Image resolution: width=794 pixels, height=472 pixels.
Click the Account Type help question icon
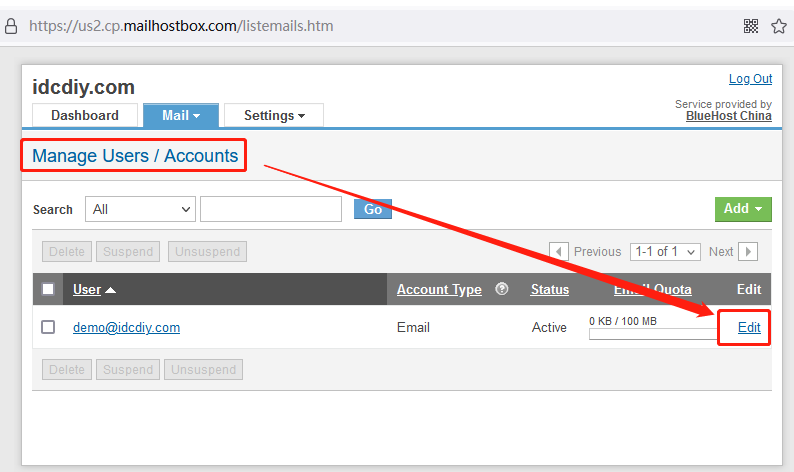click(x=502, y=289)
